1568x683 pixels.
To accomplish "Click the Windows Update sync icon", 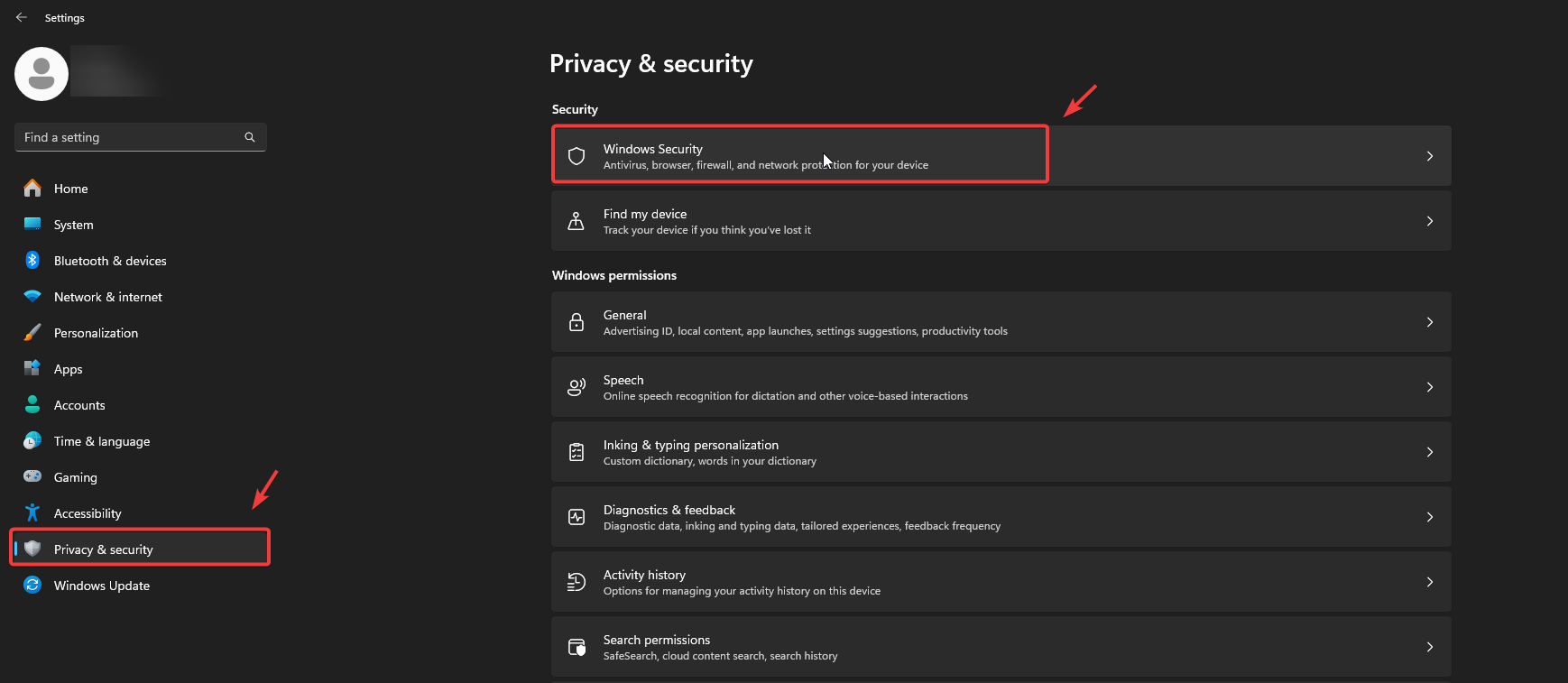I will point(32,586).
